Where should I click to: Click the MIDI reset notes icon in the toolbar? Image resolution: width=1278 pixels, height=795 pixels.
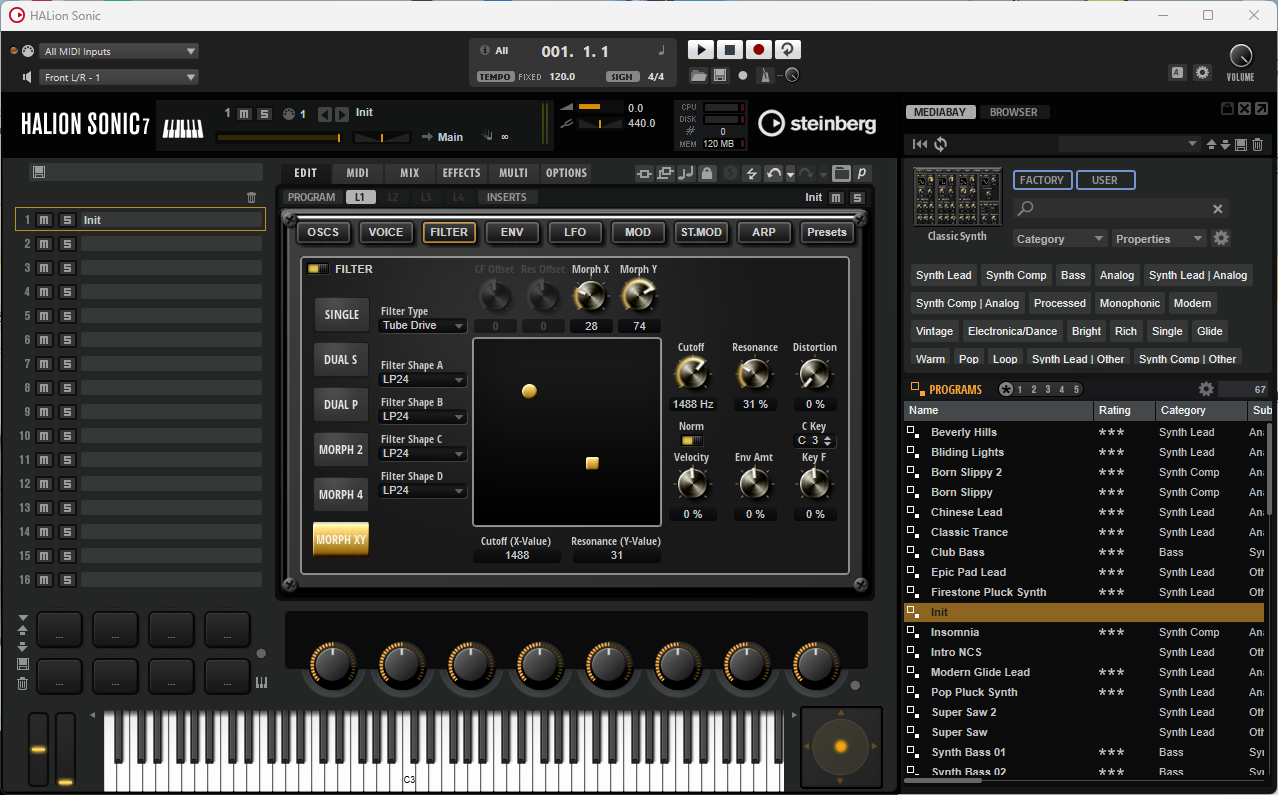pyautogui.click(x=686, y=173)
